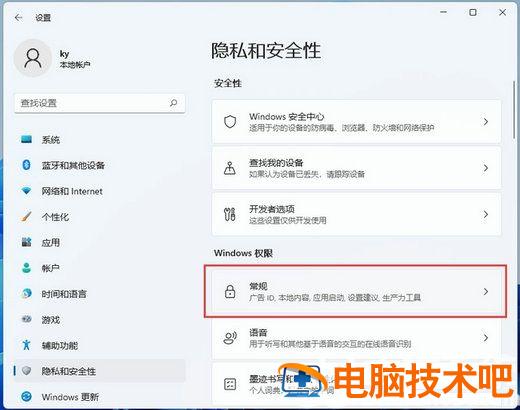Click the Bluetooth icon for 蓝牙和其他设备

click(x=26, y=165)
